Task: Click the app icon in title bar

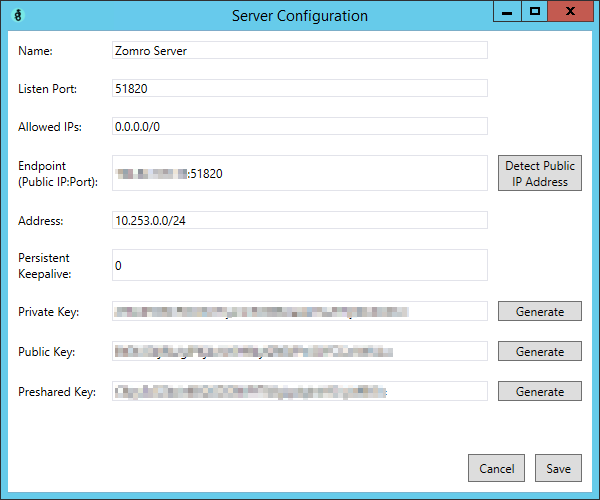Action: point(18,15)
